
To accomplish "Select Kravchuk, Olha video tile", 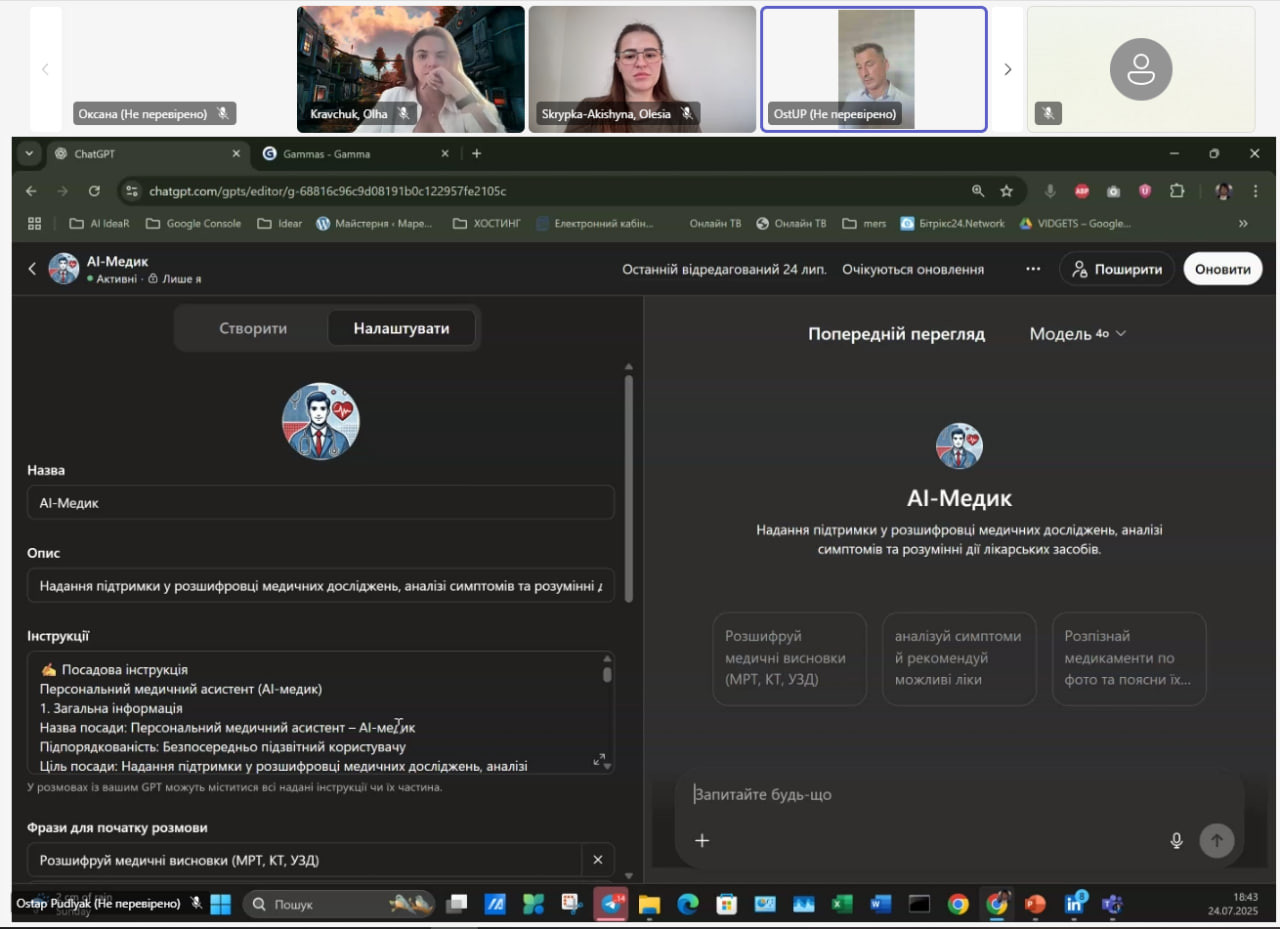I will point(411,69).
